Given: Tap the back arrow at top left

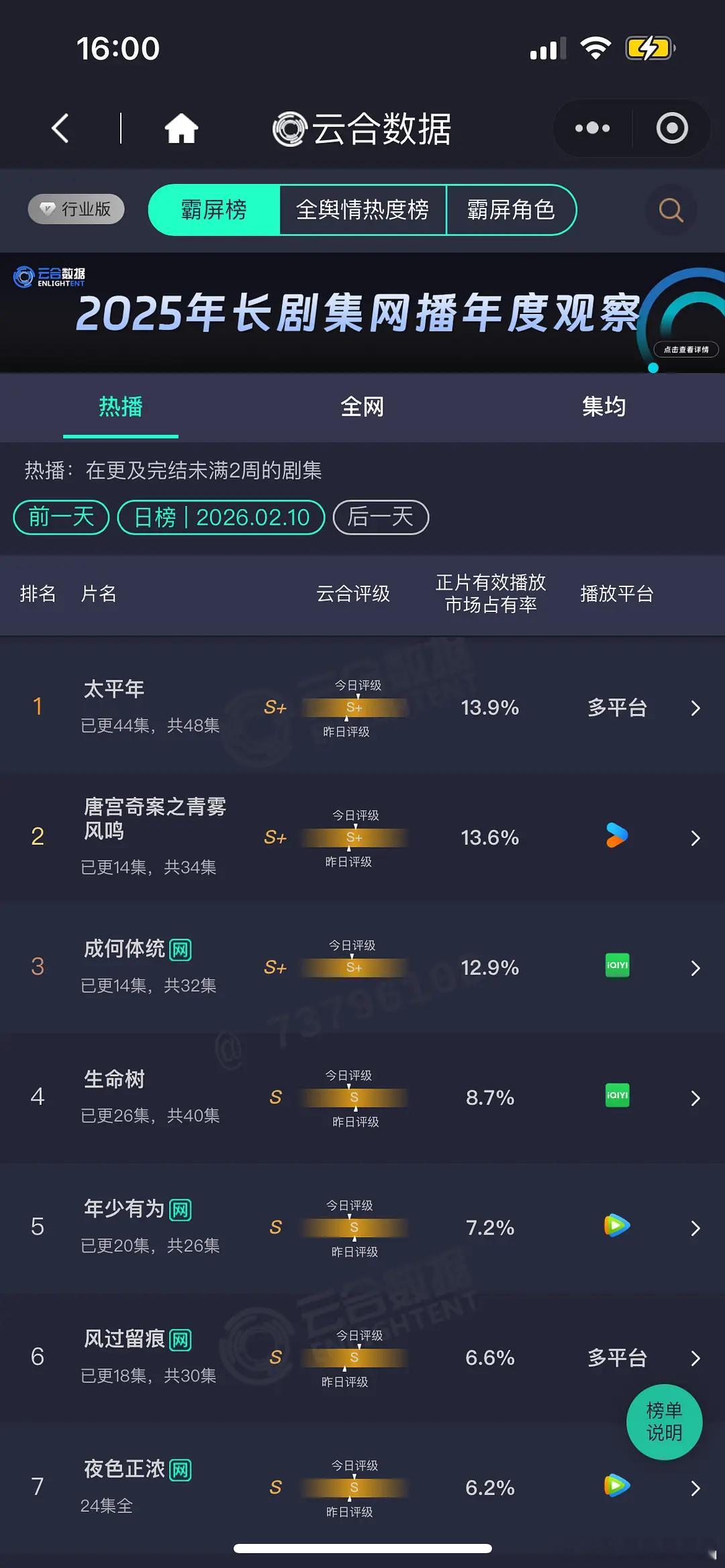Looking at the screenshot, I should (x=59, y=128).
